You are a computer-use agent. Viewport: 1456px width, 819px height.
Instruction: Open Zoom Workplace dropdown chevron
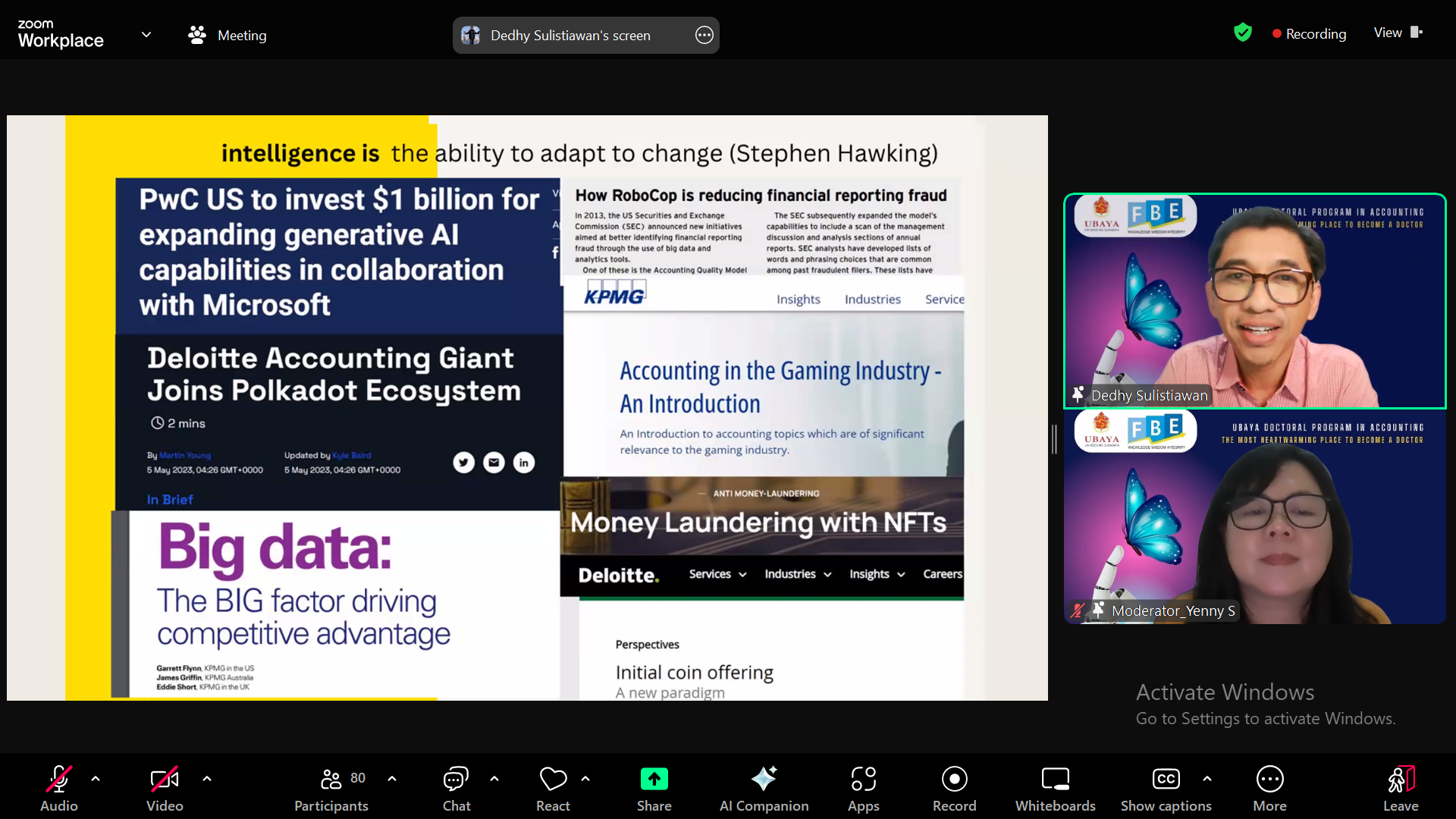[146, 34]
